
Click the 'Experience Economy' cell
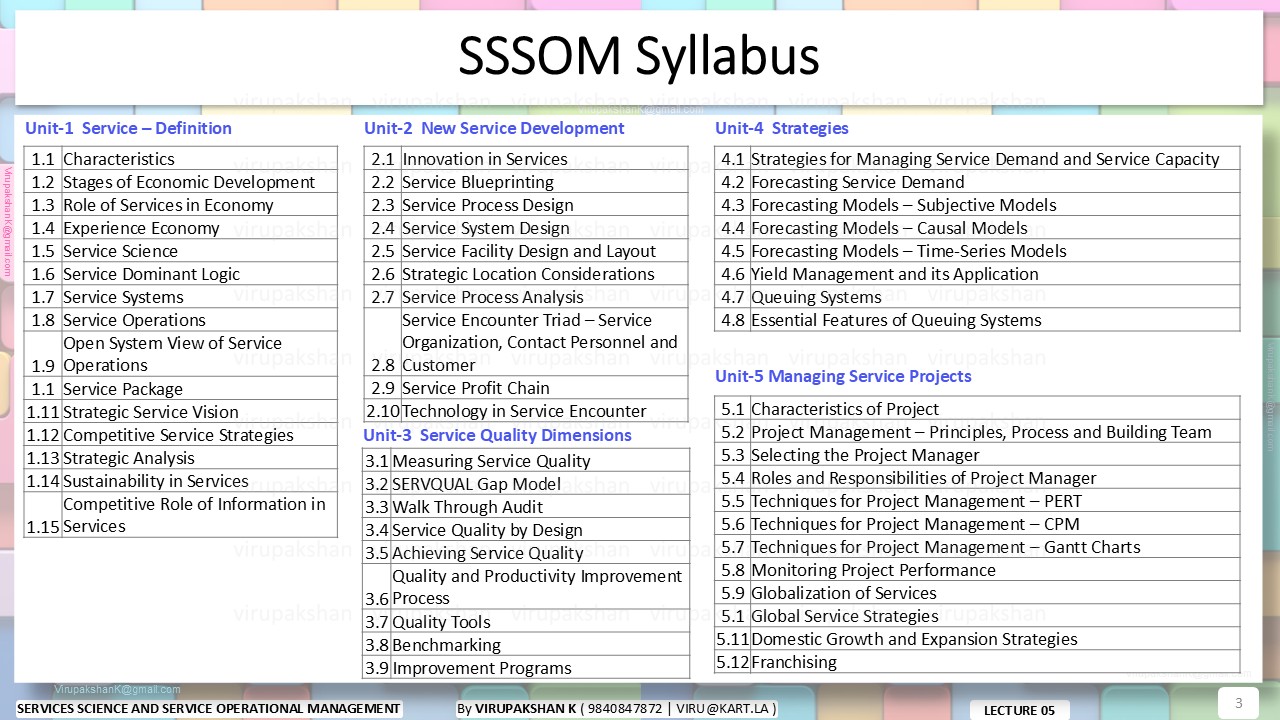click(x=199, y=227)
